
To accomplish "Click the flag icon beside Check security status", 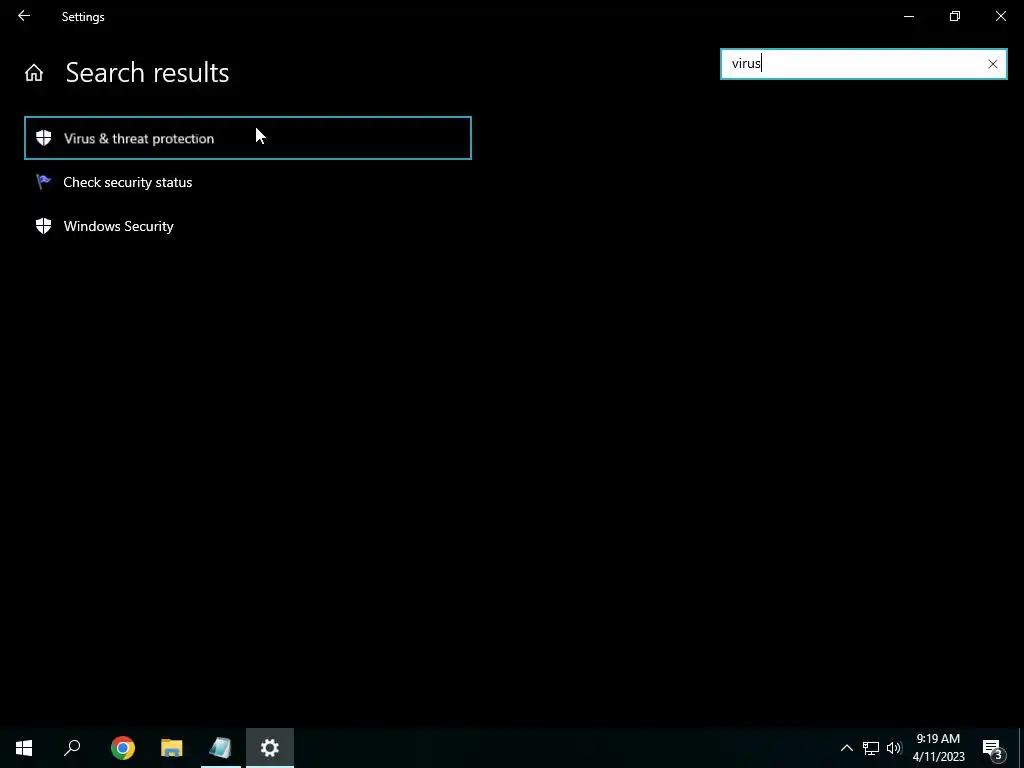I will tap(44, 182).
